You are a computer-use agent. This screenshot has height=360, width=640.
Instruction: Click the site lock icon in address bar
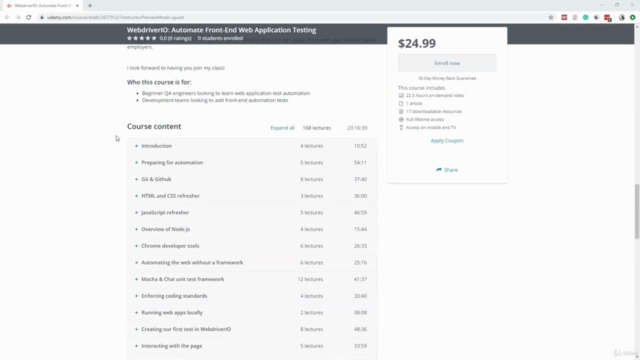(42, 18)
